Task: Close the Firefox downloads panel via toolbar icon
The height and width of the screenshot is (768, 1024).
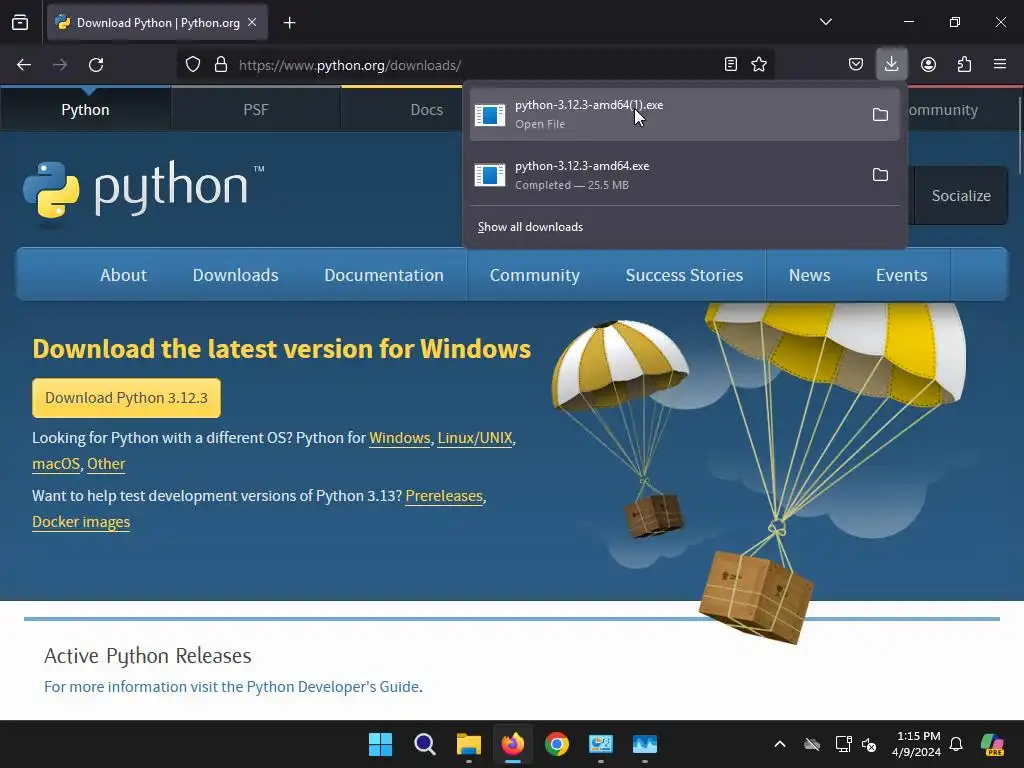Action: point(891,64)
